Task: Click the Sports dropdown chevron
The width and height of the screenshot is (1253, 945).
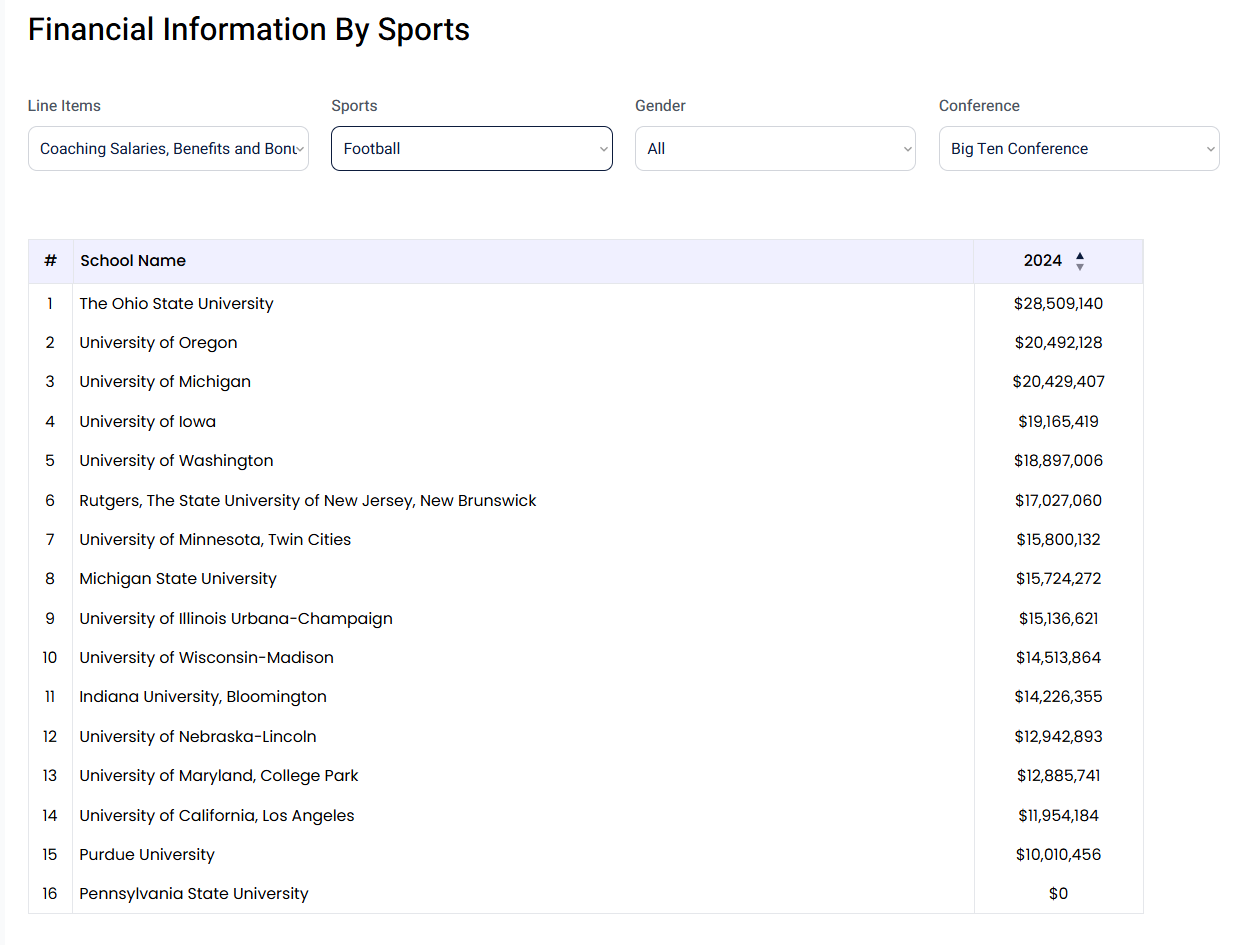Action: [602, 148]
